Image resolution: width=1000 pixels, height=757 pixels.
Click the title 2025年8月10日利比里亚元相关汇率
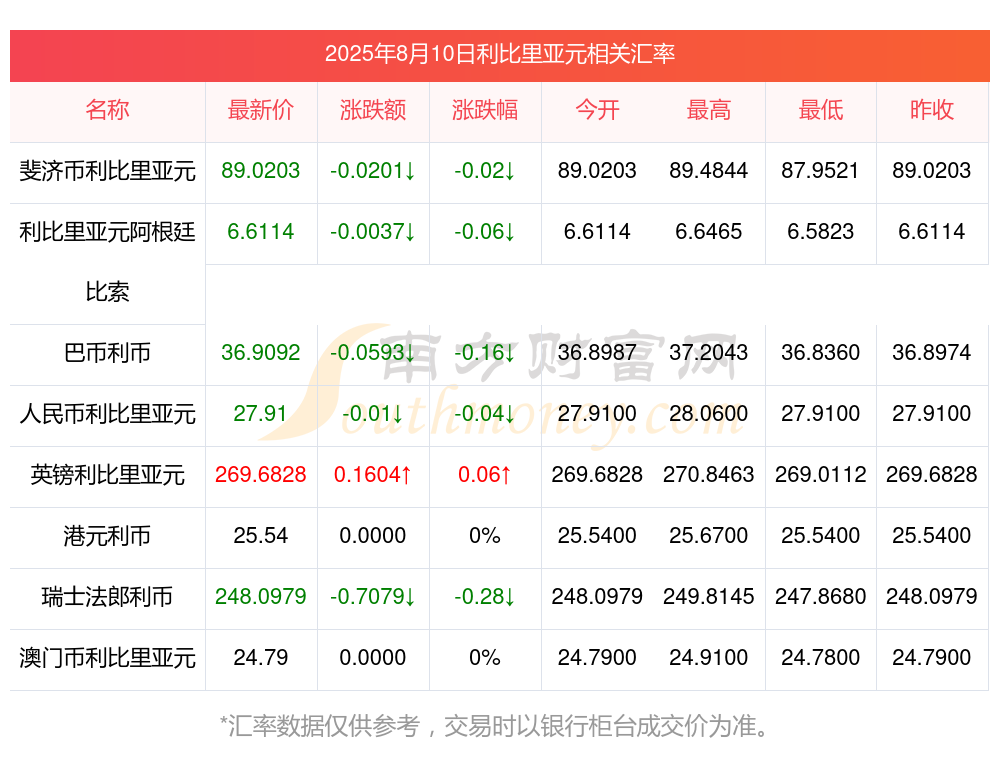coord(499,54)
